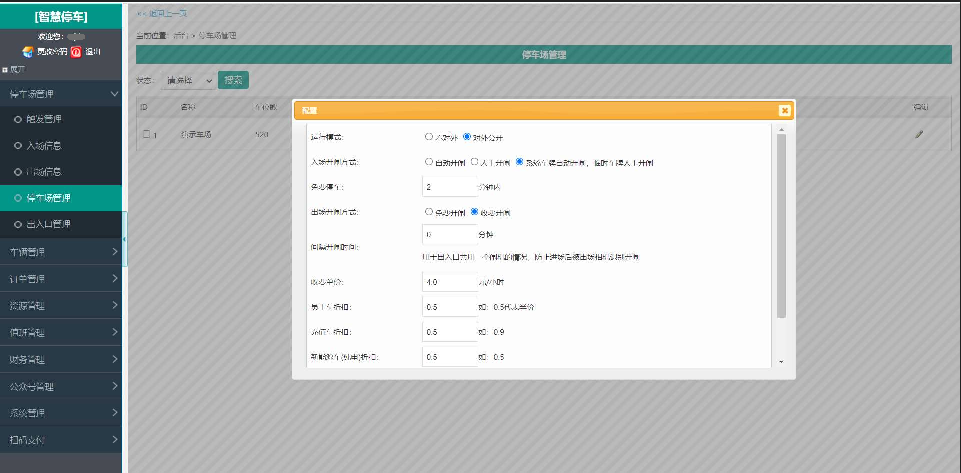Click the 返回上一页 back link

162,13
